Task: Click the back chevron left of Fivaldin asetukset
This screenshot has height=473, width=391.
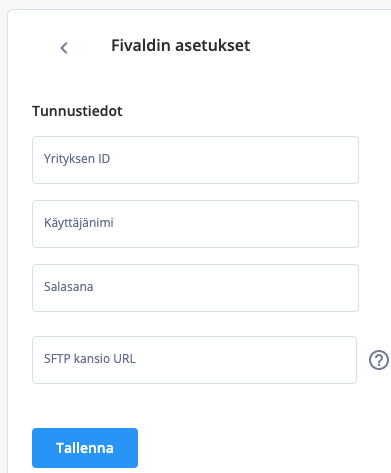Action: [64, 48]
